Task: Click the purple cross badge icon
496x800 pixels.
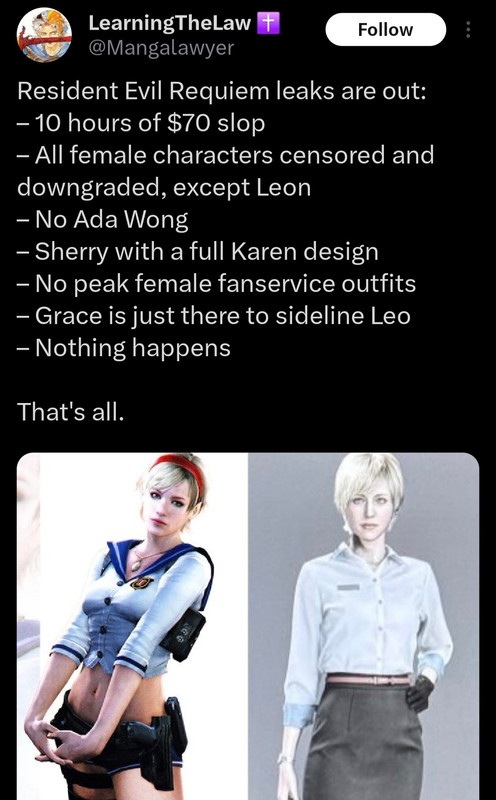Action: click(268, 23)
